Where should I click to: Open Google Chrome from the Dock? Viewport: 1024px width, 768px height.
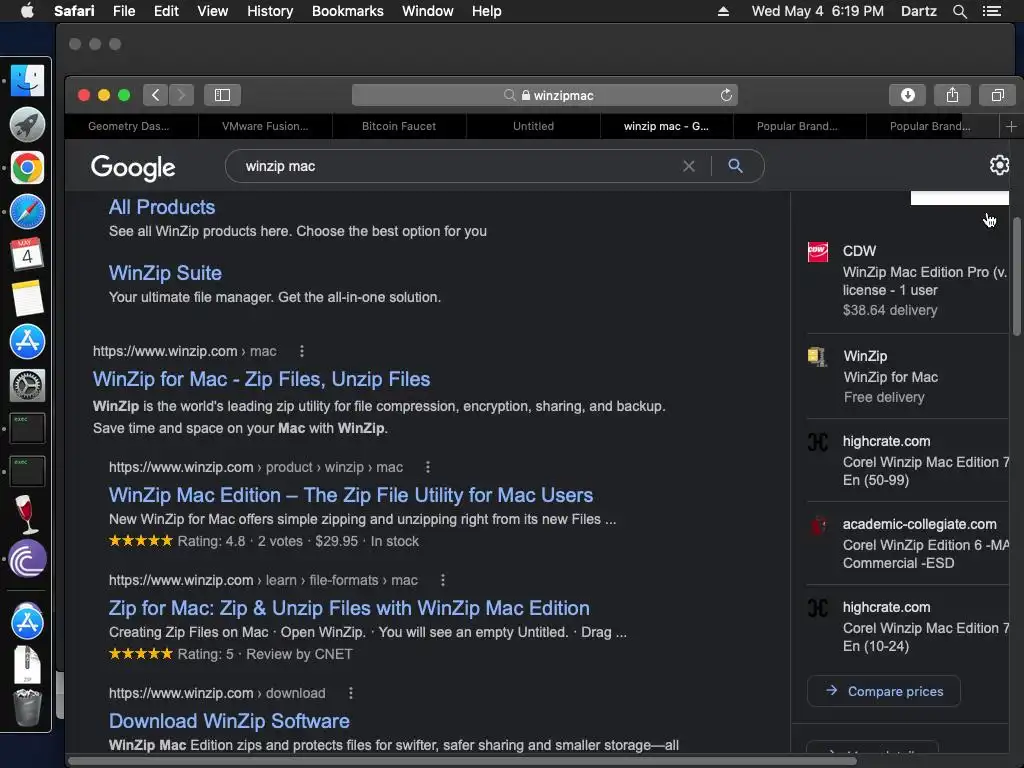click(x=27, y=168)
